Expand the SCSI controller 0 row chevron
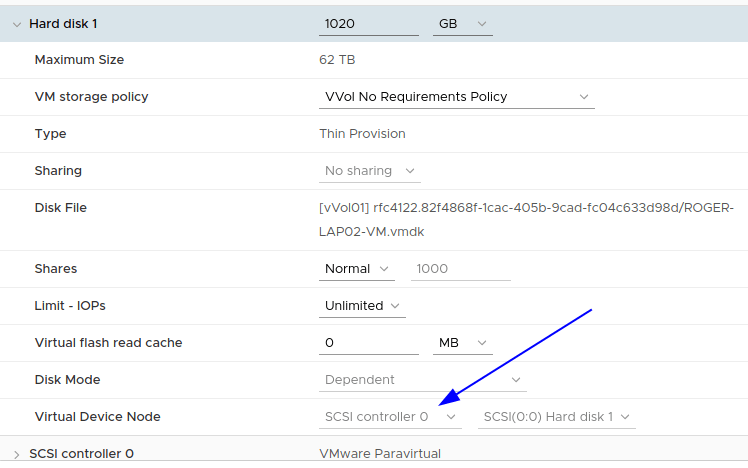 [x=17, y=454]
